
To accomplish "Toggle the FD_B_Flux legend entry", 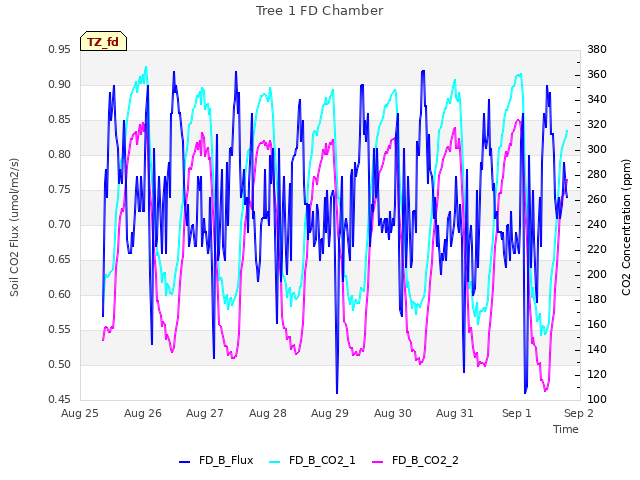I will [216, 460].
